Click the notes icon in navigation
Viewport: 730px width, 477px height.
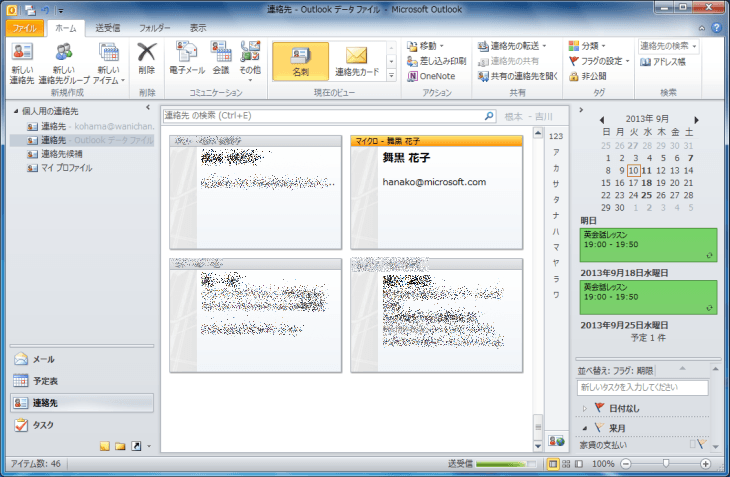[x=105, y=446]
